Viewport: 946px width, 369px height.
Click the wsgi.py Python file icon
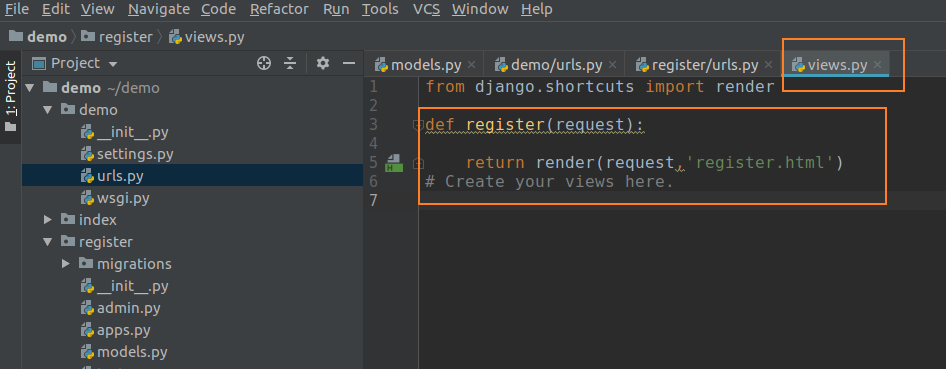(87, 198)
